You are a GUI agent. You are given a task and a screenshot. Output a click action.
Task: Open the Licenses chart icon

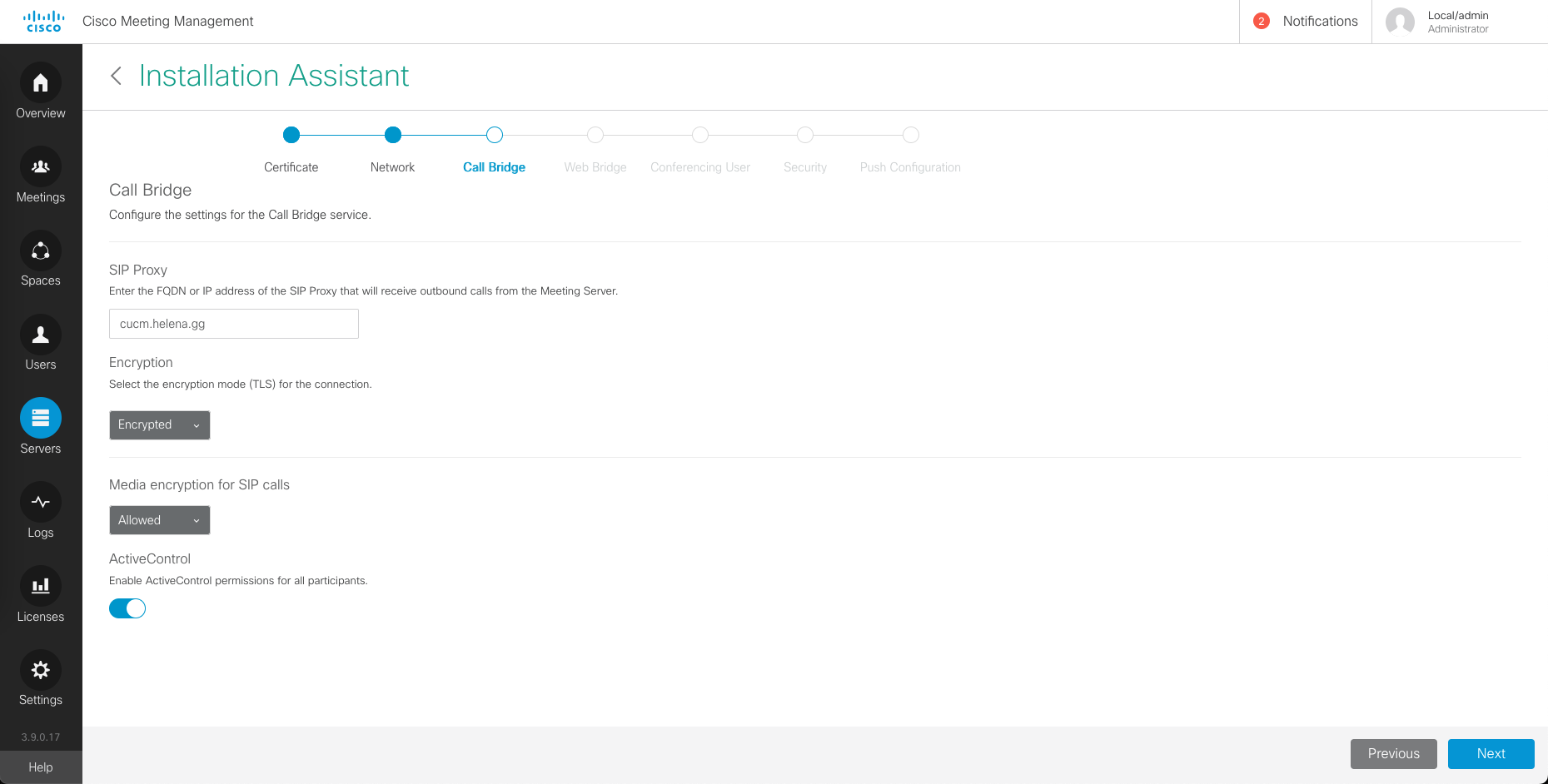tap(41, 587)
